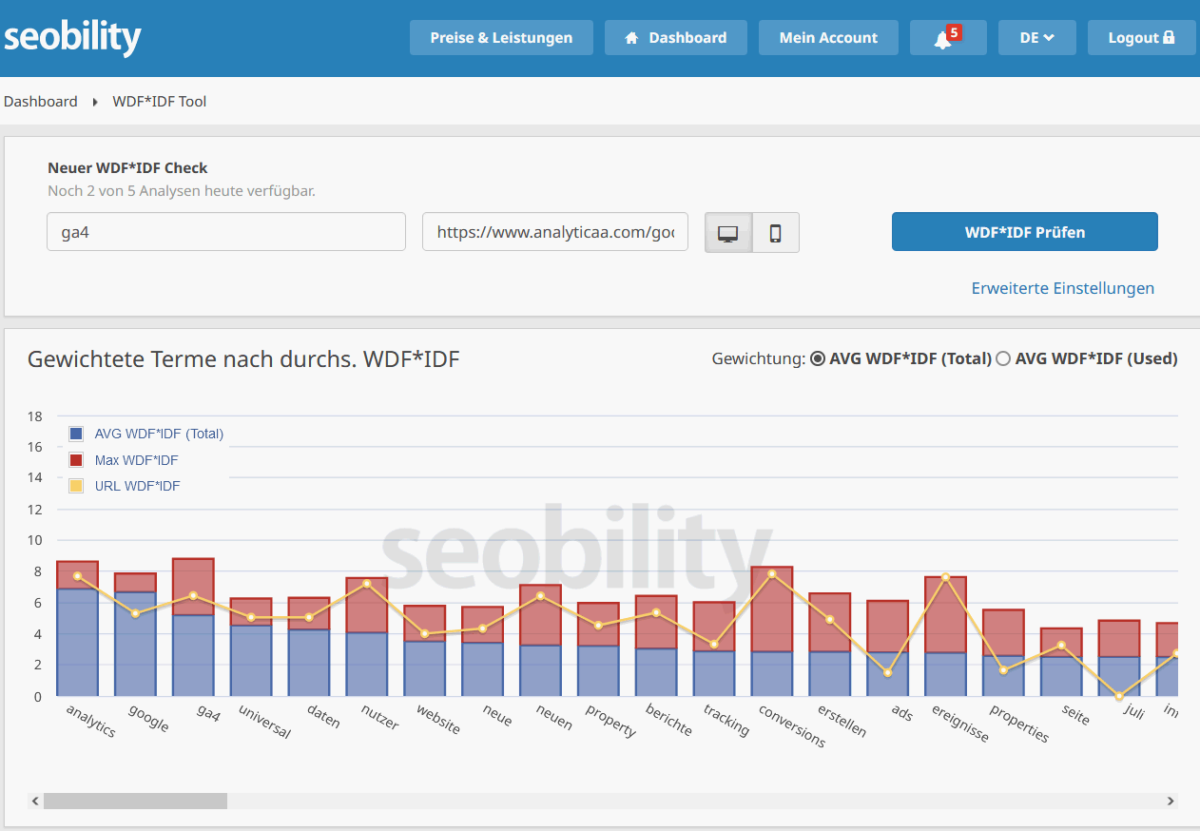Click the yellow URL WDF*IDF color swatch

pos(74,486)
